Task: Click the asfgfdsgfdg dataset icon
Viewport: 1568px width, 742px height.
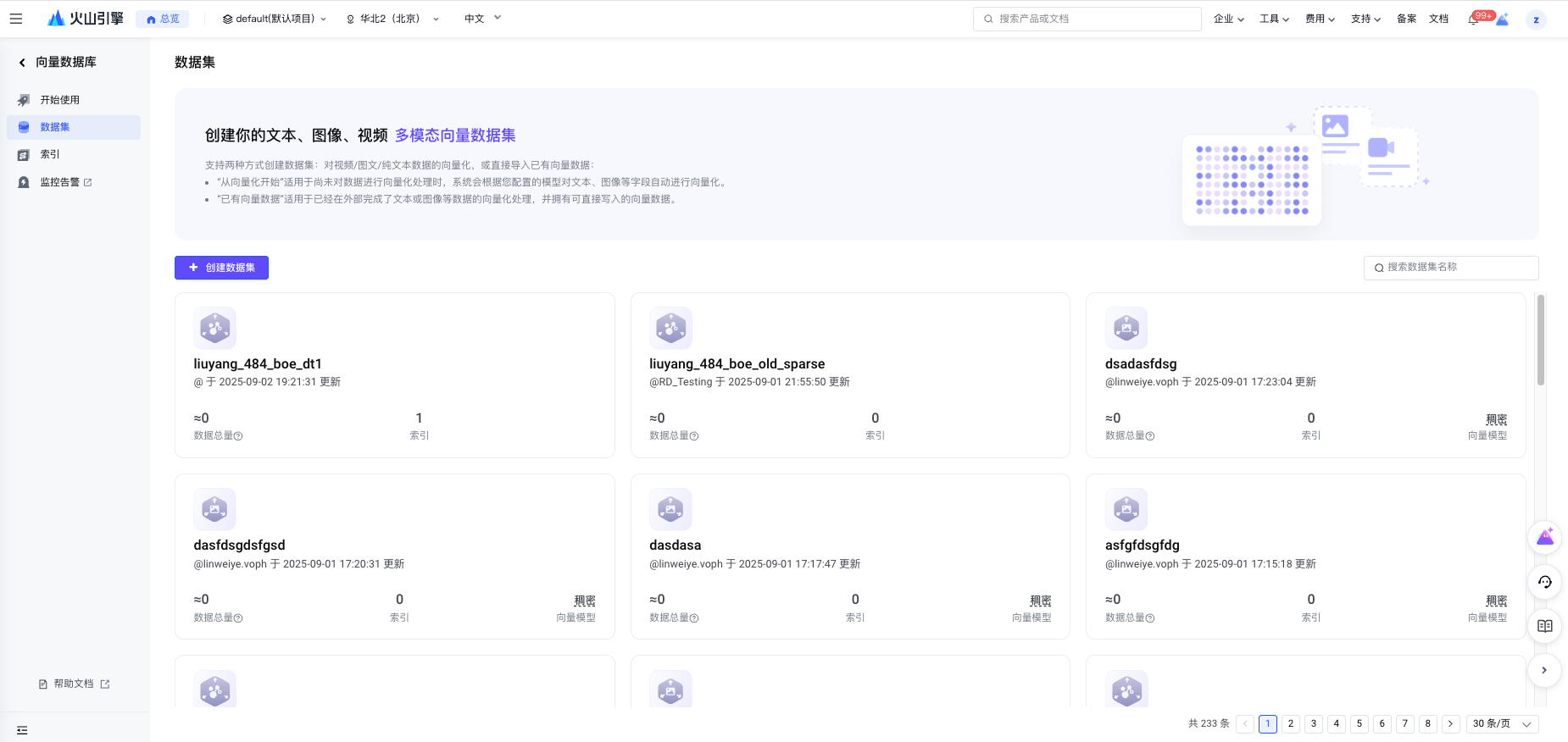Action: 1126,509
